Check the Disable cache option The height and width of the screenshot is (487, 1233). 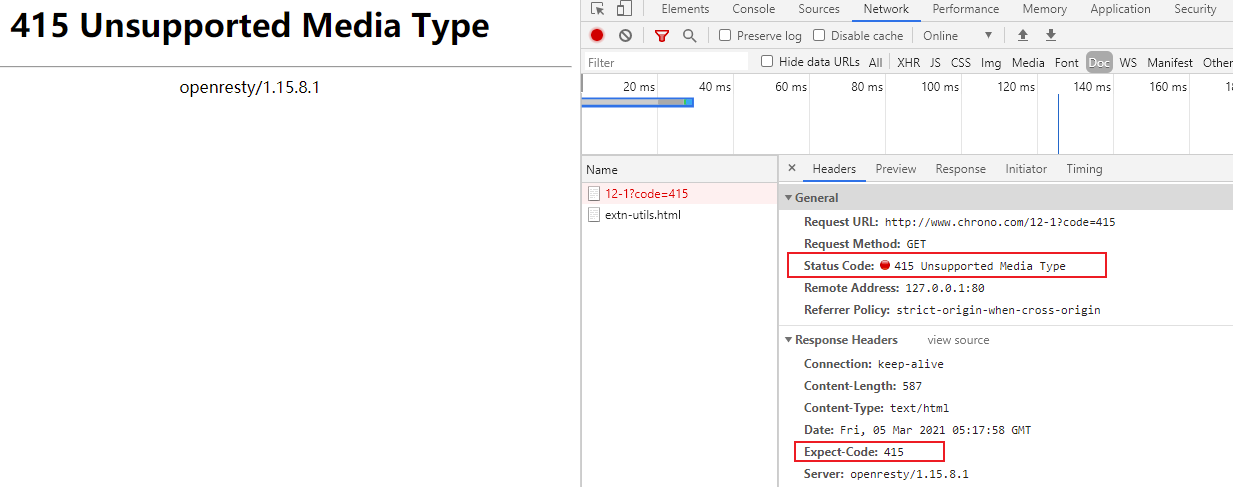click(819, 36)
